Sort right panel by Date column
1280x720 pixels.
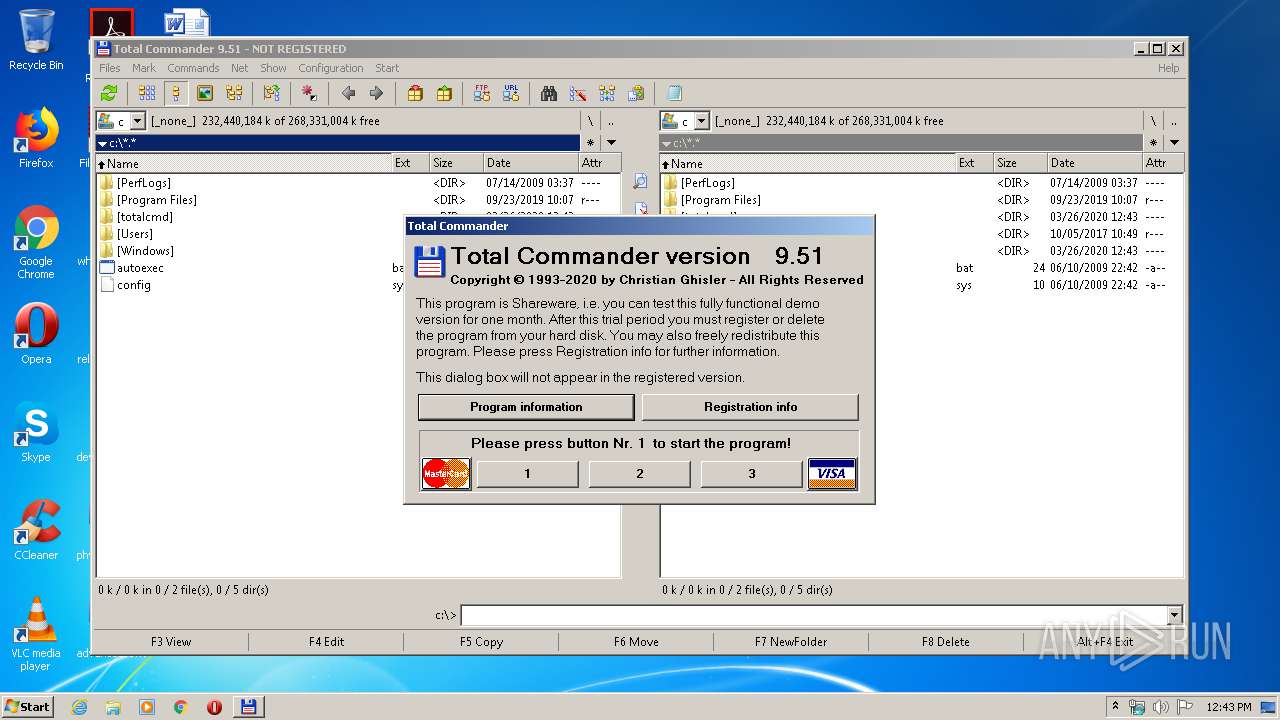click(1095, 163)
